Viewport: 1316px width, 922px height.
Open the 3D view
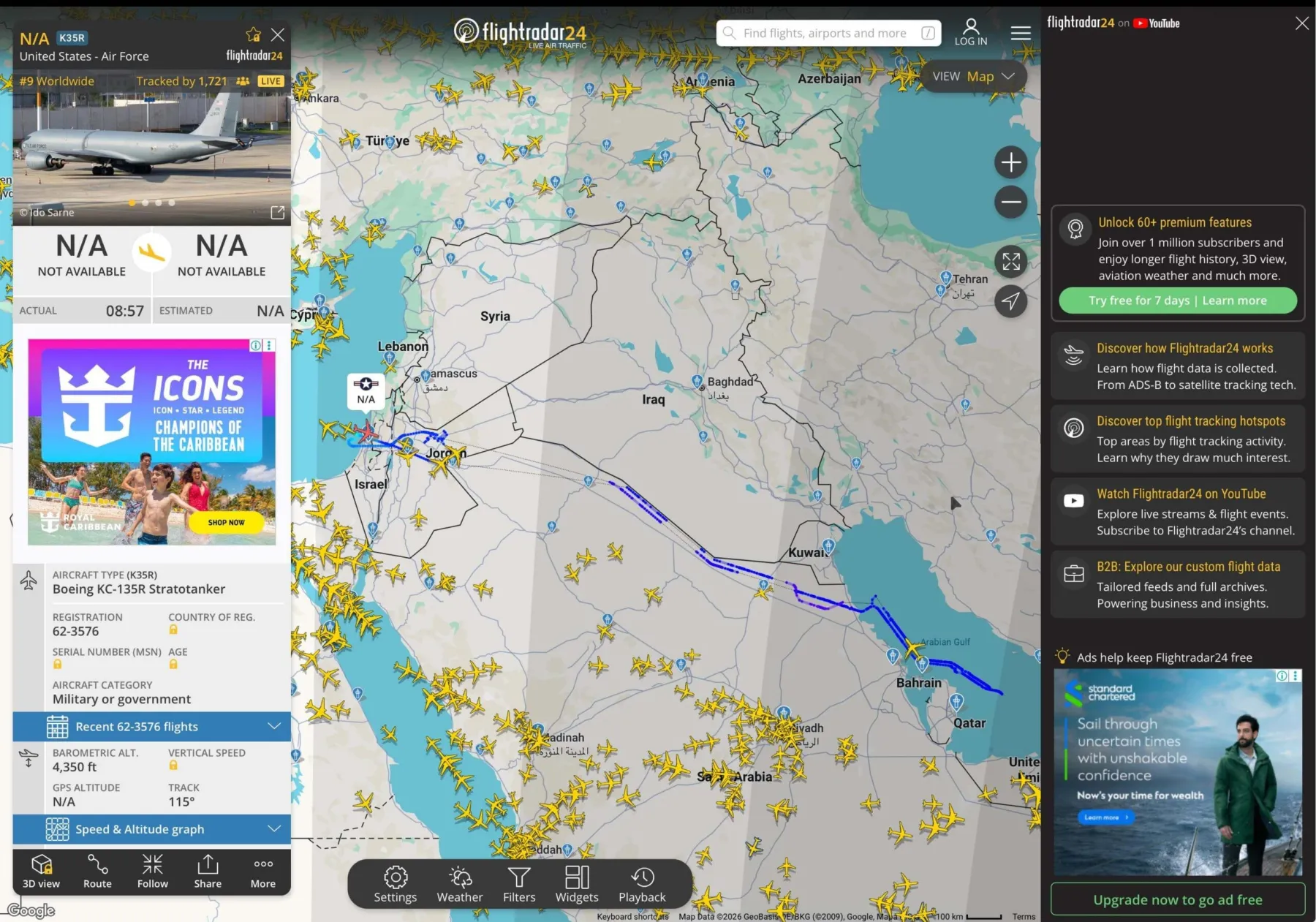click(42, 872)
